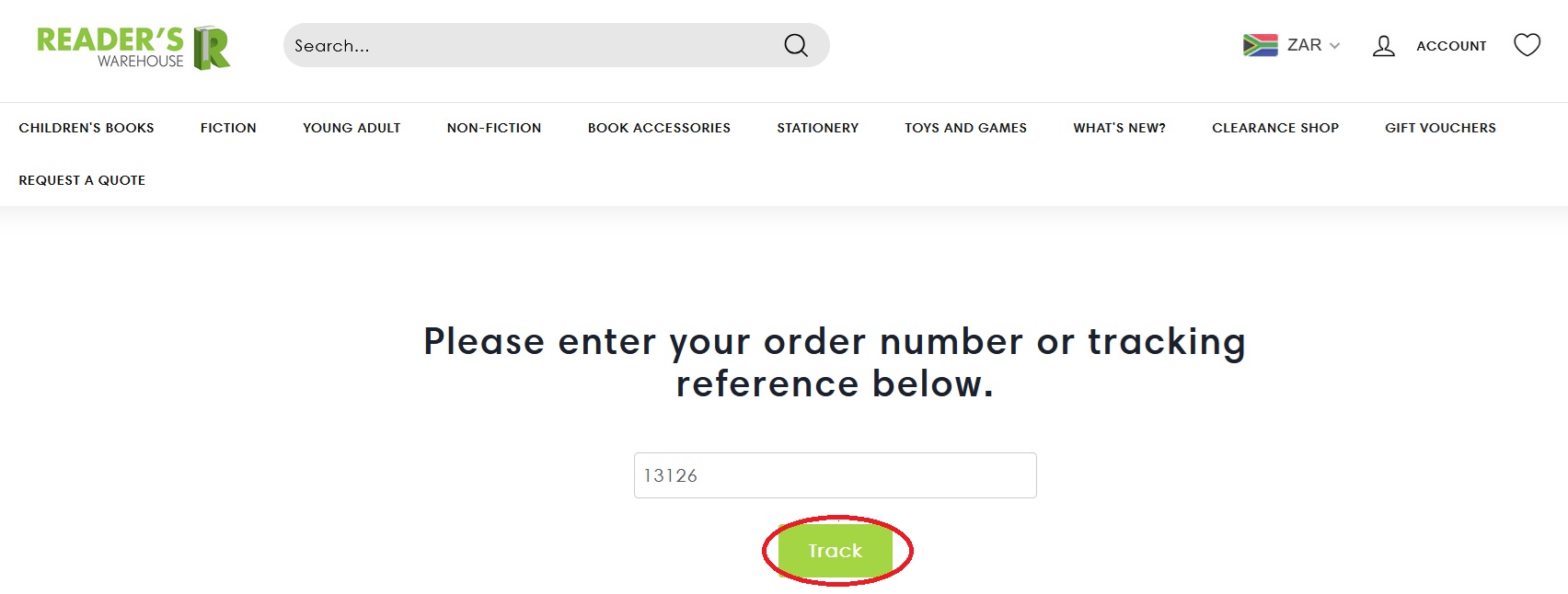Click the search magnifying glass icon
The height and width of the screenshot is (594, 1568).
[x=796, y=45]
